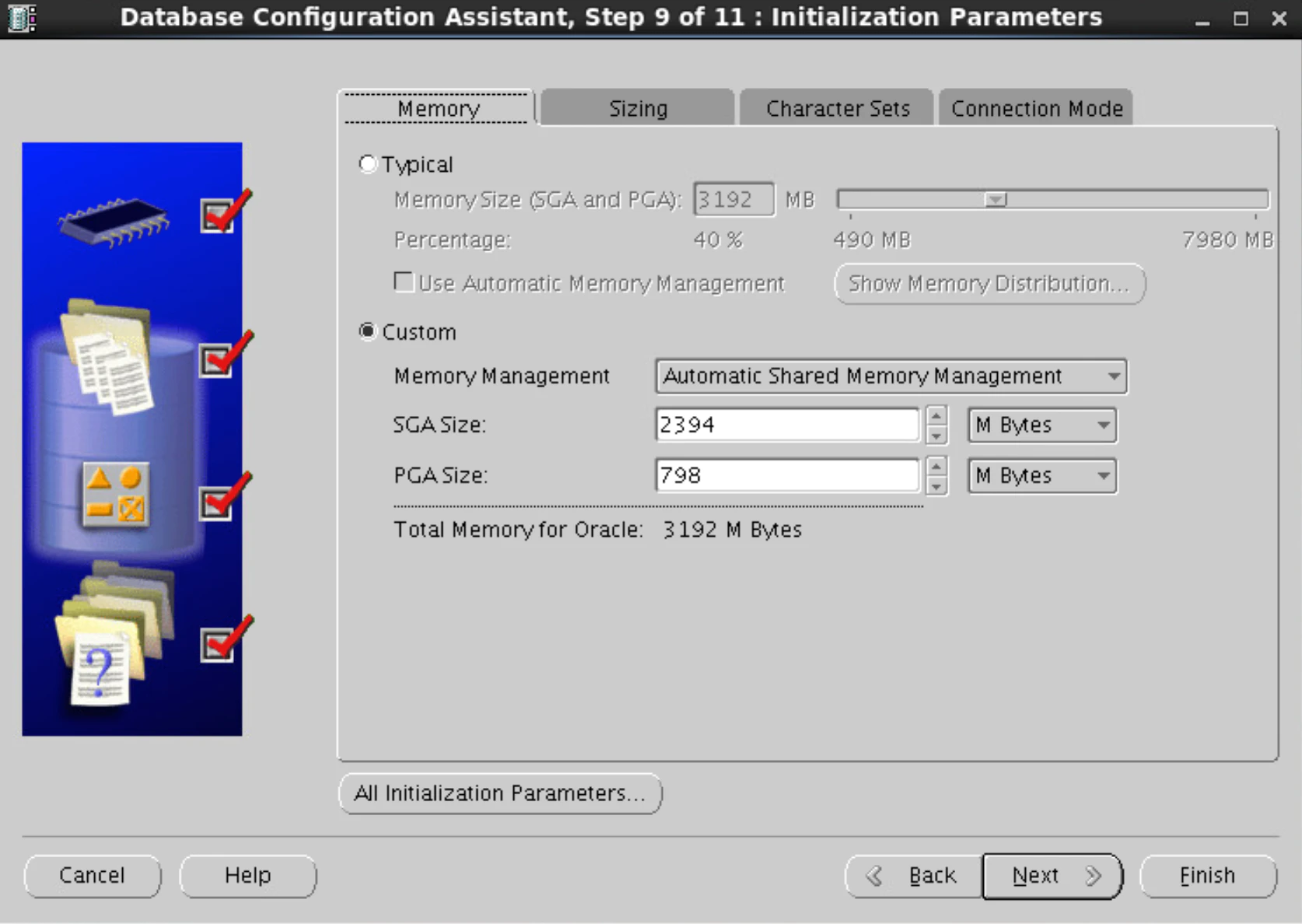The image size is (1302, 924).
Task: Click the help folders question mark icon
Action: [x=114, y=634]
